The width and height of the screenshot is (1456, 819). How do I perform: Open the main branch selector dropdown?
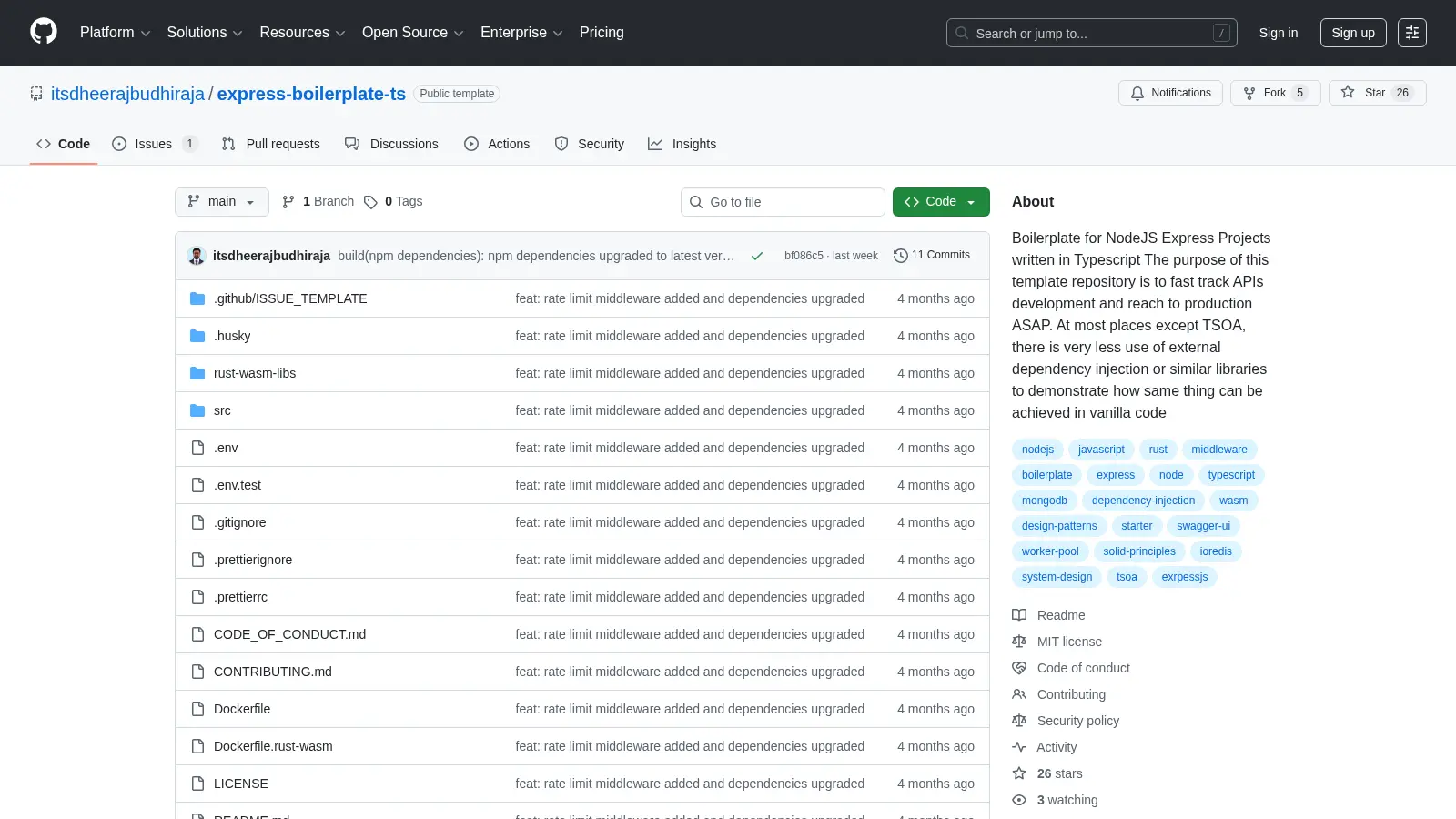pos(222,202)
